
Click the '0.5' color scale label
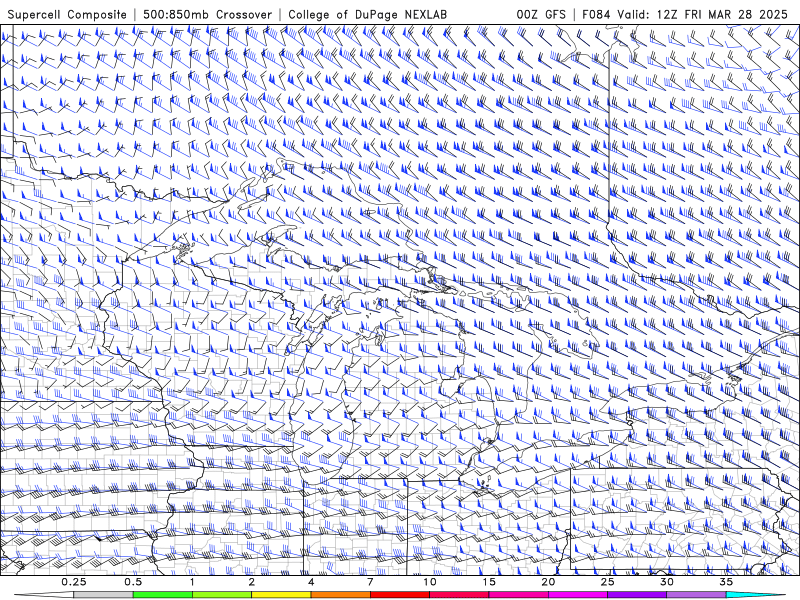(x=133, y=582)
